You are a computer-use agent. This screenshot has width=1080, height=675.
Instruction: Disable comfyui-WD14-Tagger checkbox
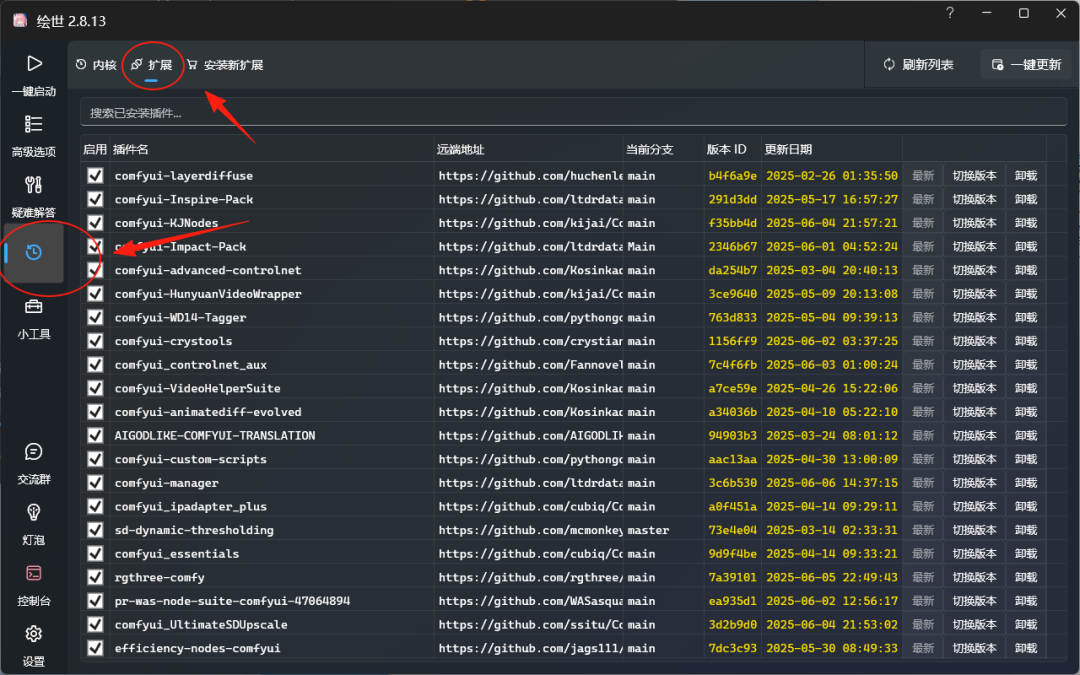[95, 317]
